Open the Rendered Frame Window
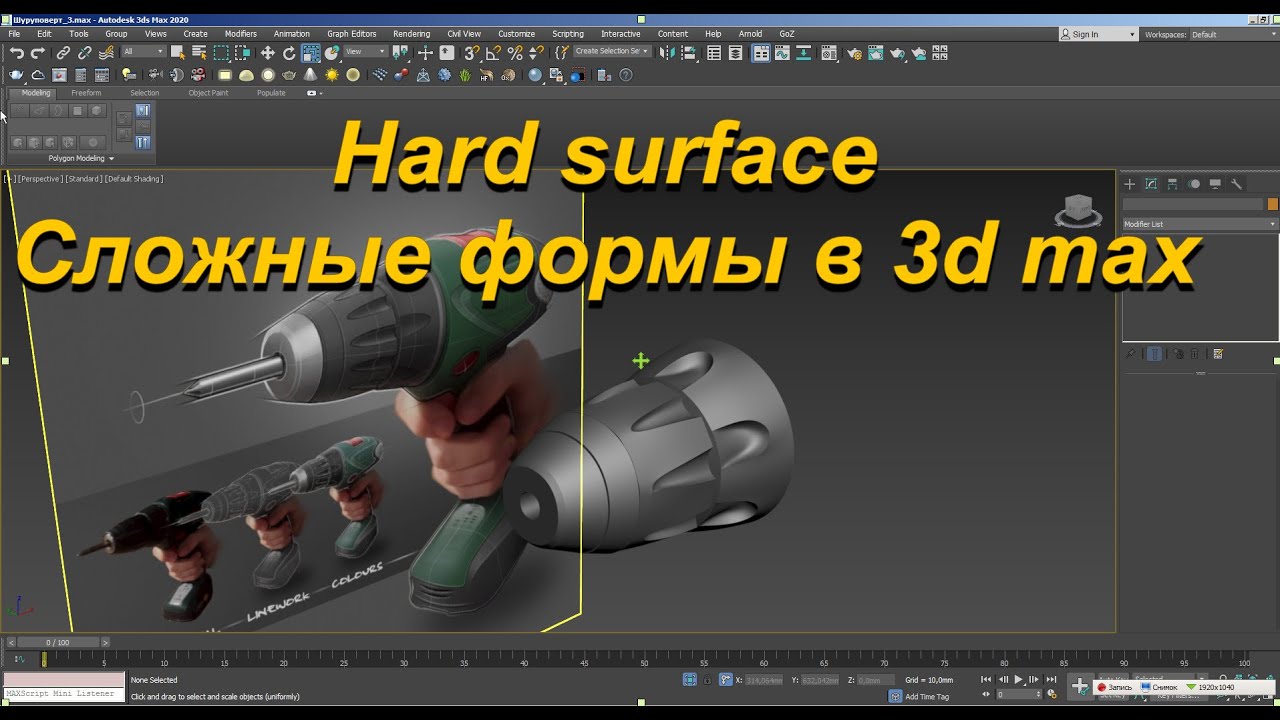The image size is (1280, 720). coord(875,53)
